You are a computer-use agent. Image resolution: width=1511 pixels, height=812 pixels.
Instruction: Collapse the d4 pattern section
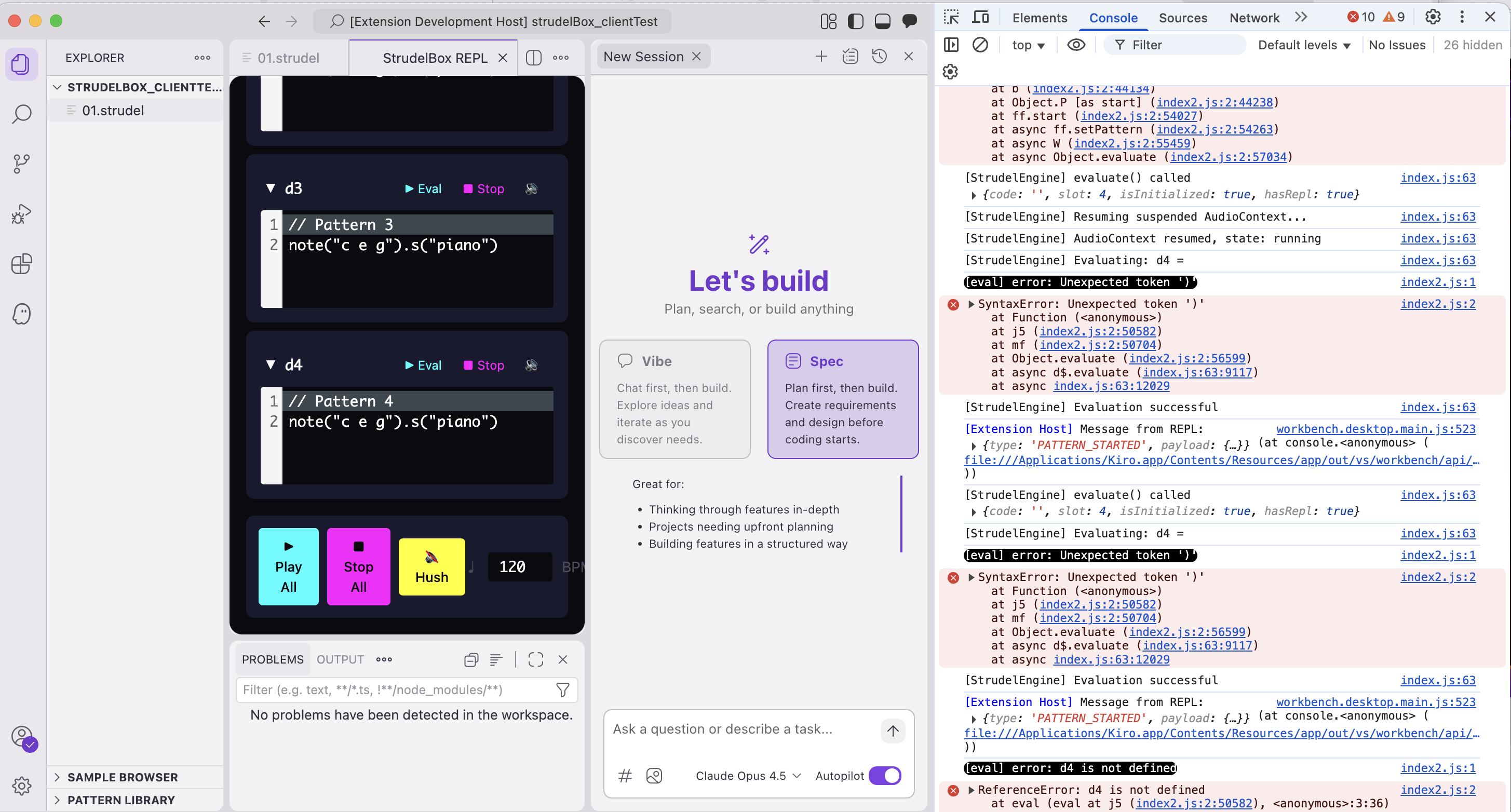click(x=271, y=365)
